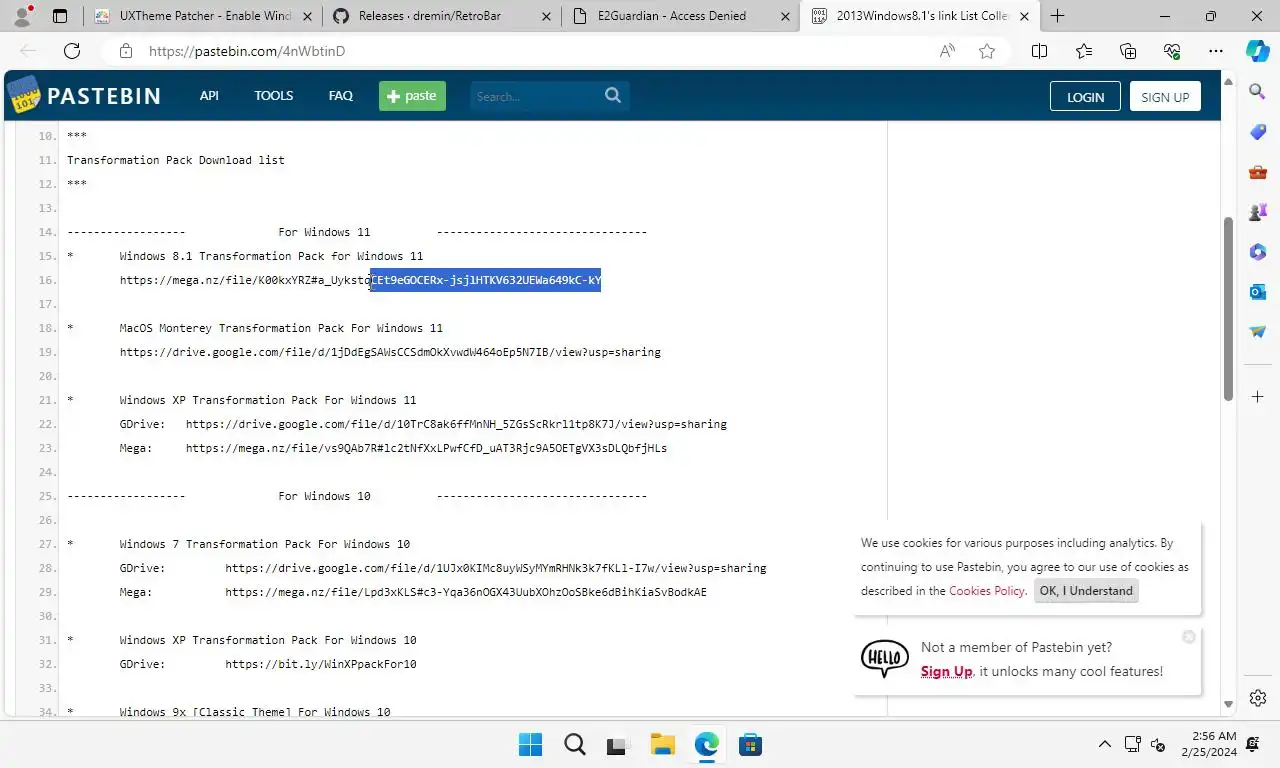Click the Pastebin logo

coord(85,96)
